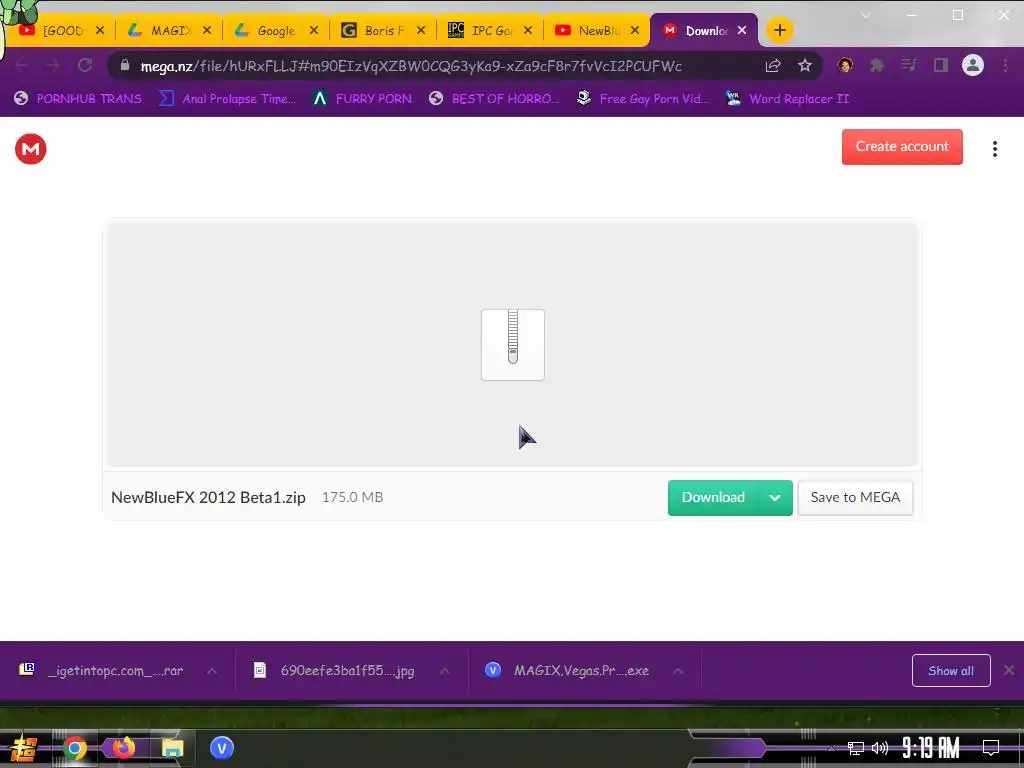This screenshot has height=768, width=1024.
Task: Toggle the browser side panel icon
Action: click(940, 65)
